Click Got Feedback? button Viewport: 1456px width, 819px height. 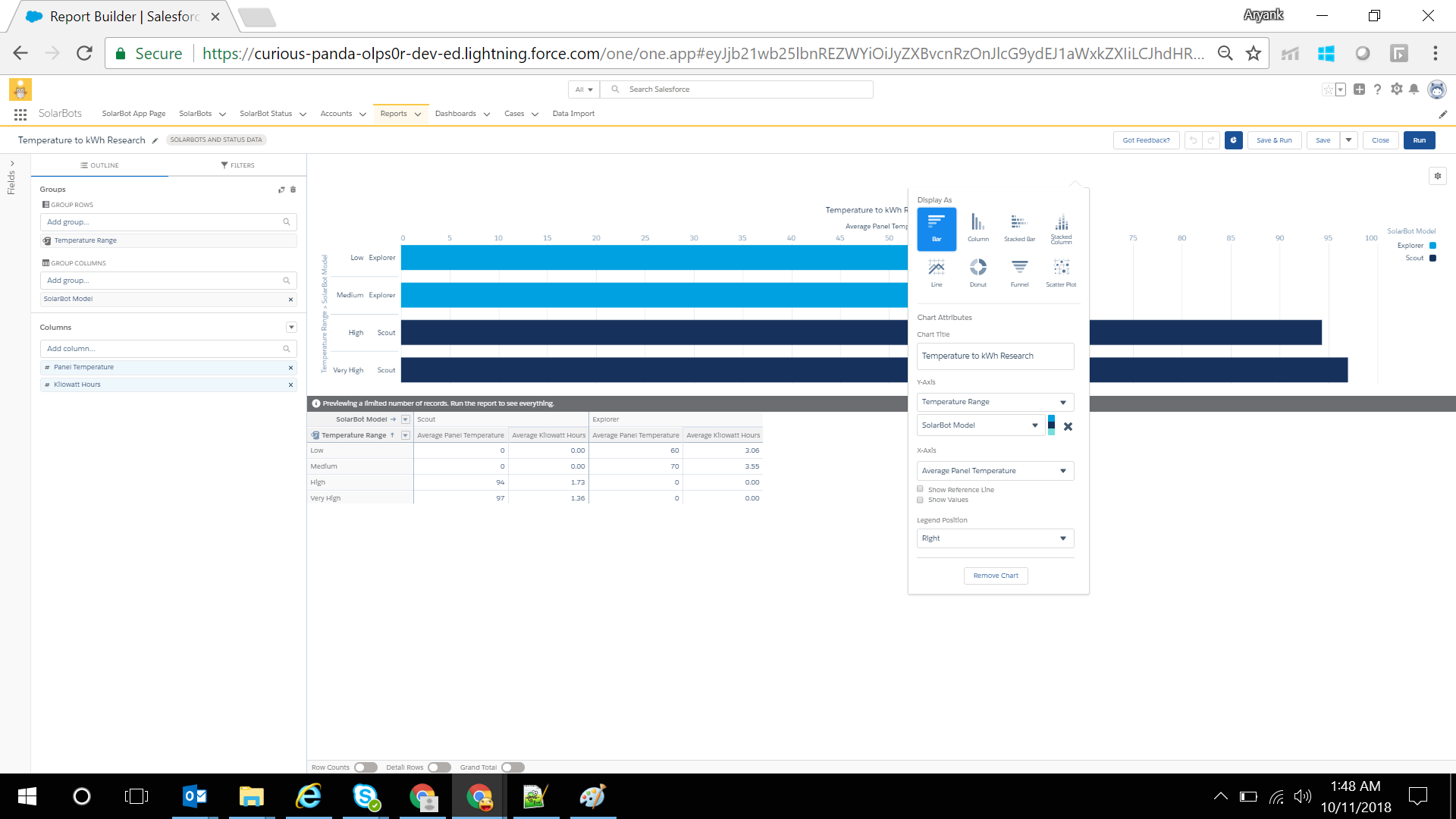1146,140
